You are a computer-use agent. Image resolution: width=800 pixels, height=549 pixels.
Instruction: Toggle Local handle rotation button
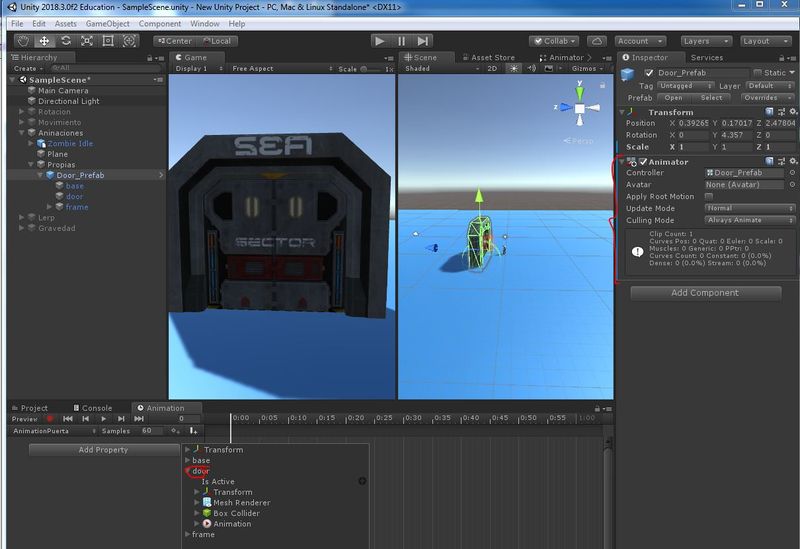point(217,41)
